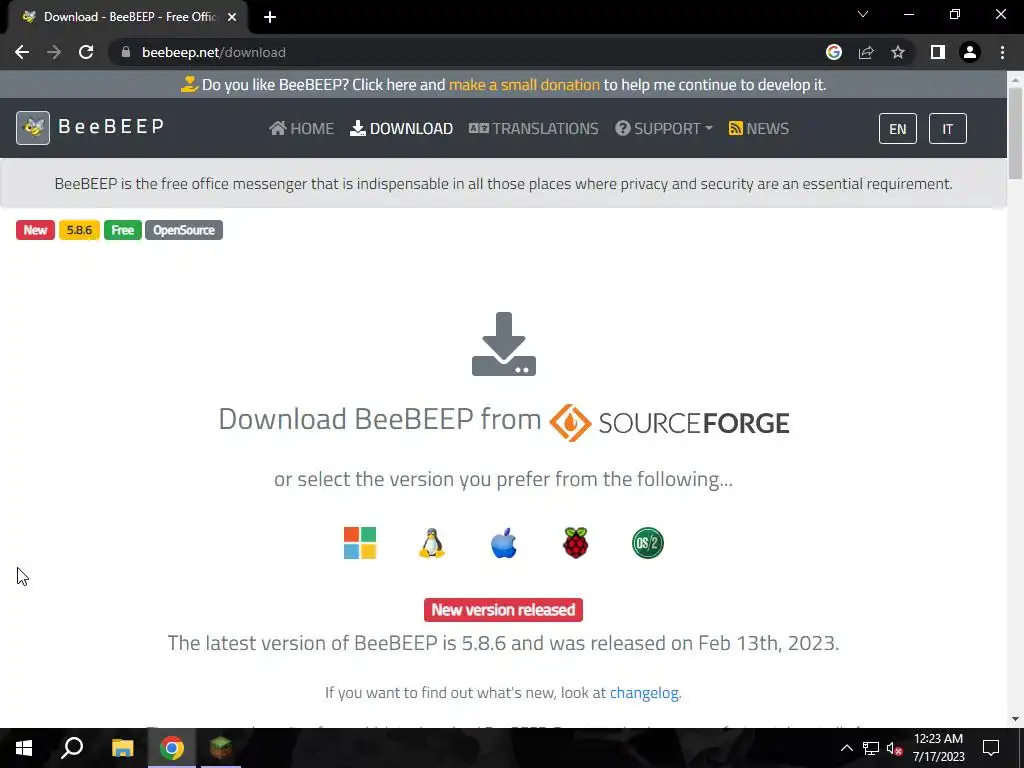The height and width of the screenshot is (768, 1024).
Task: Click scrollbar down arrow
Action: (x=1015, y=720)
